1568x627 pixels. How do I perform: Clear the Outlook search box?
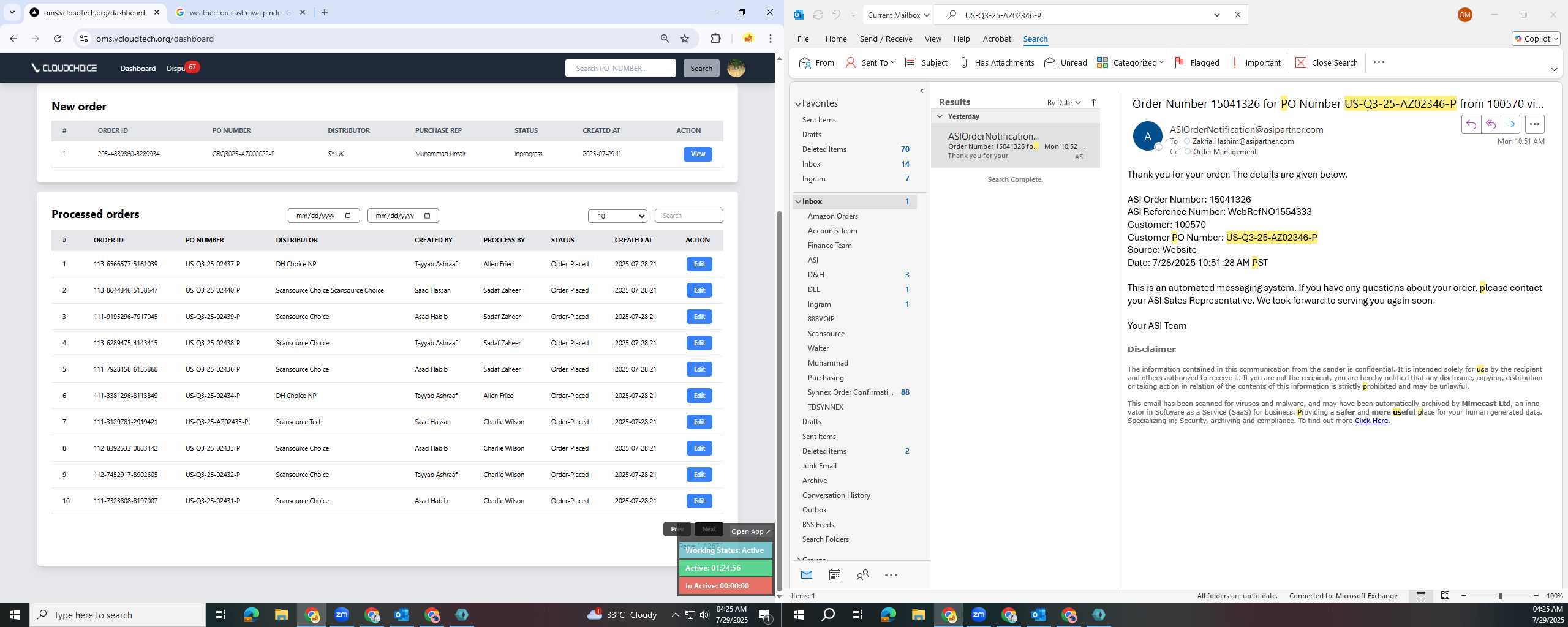[x=1237, y=15]
